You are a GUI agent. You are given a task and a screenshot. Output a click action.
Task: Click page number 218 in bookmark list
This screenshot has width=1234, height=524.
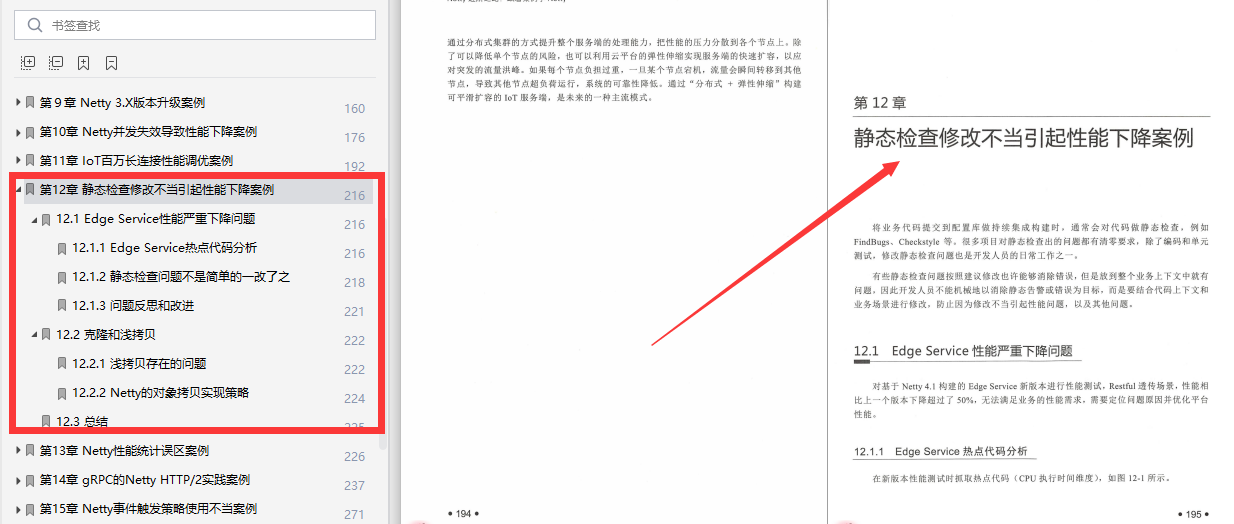click(355, 283)
